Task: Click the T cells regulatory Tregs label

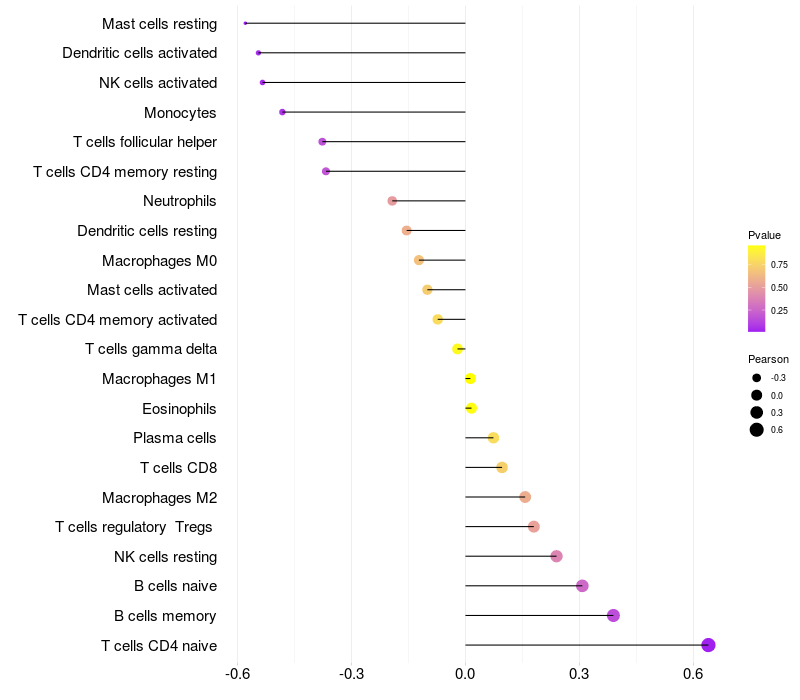Action: tap(134, 527)
